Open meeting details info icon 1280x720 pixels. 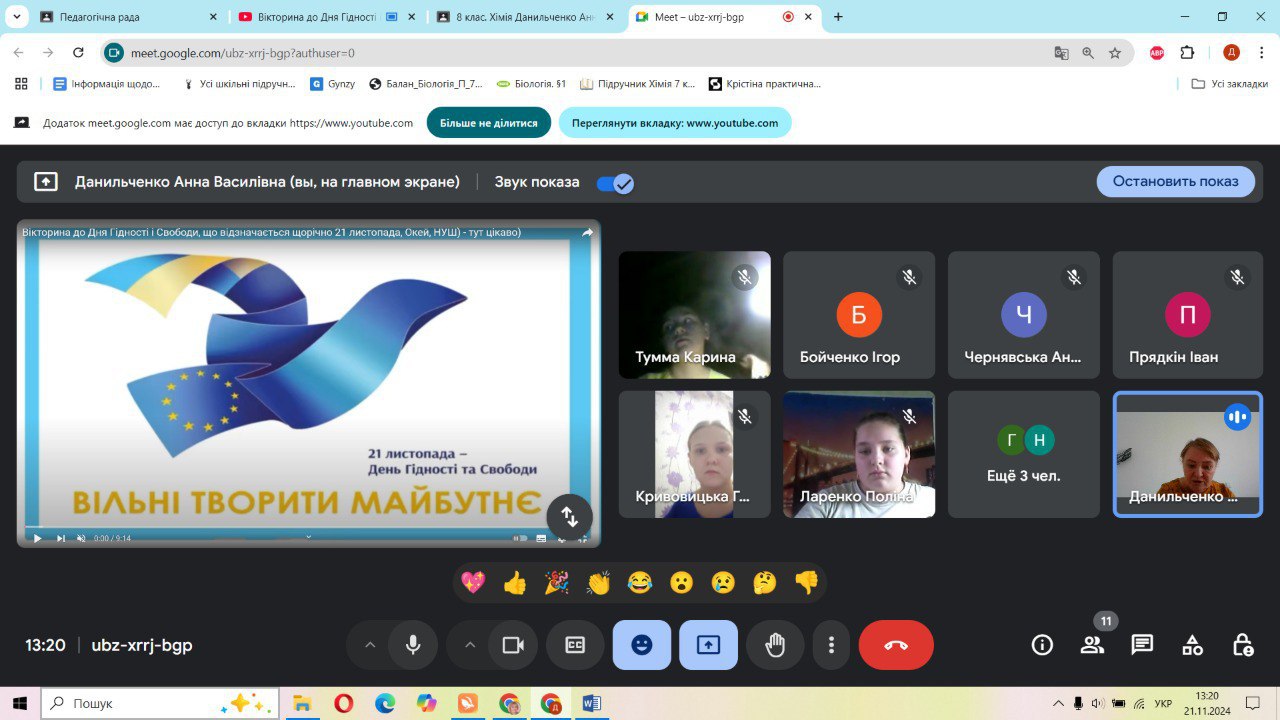click(1042, 645)
